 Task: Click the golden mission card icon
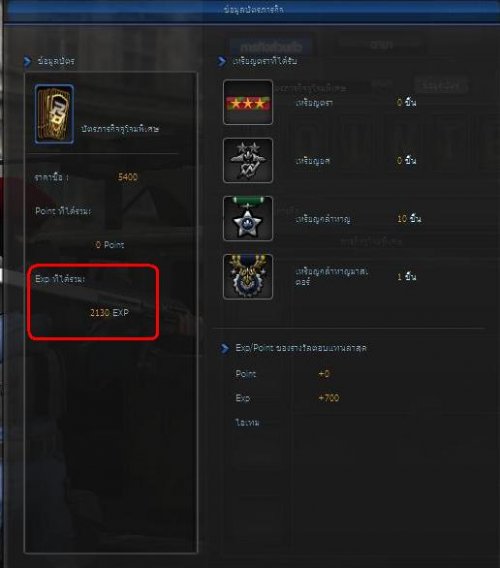54,114
